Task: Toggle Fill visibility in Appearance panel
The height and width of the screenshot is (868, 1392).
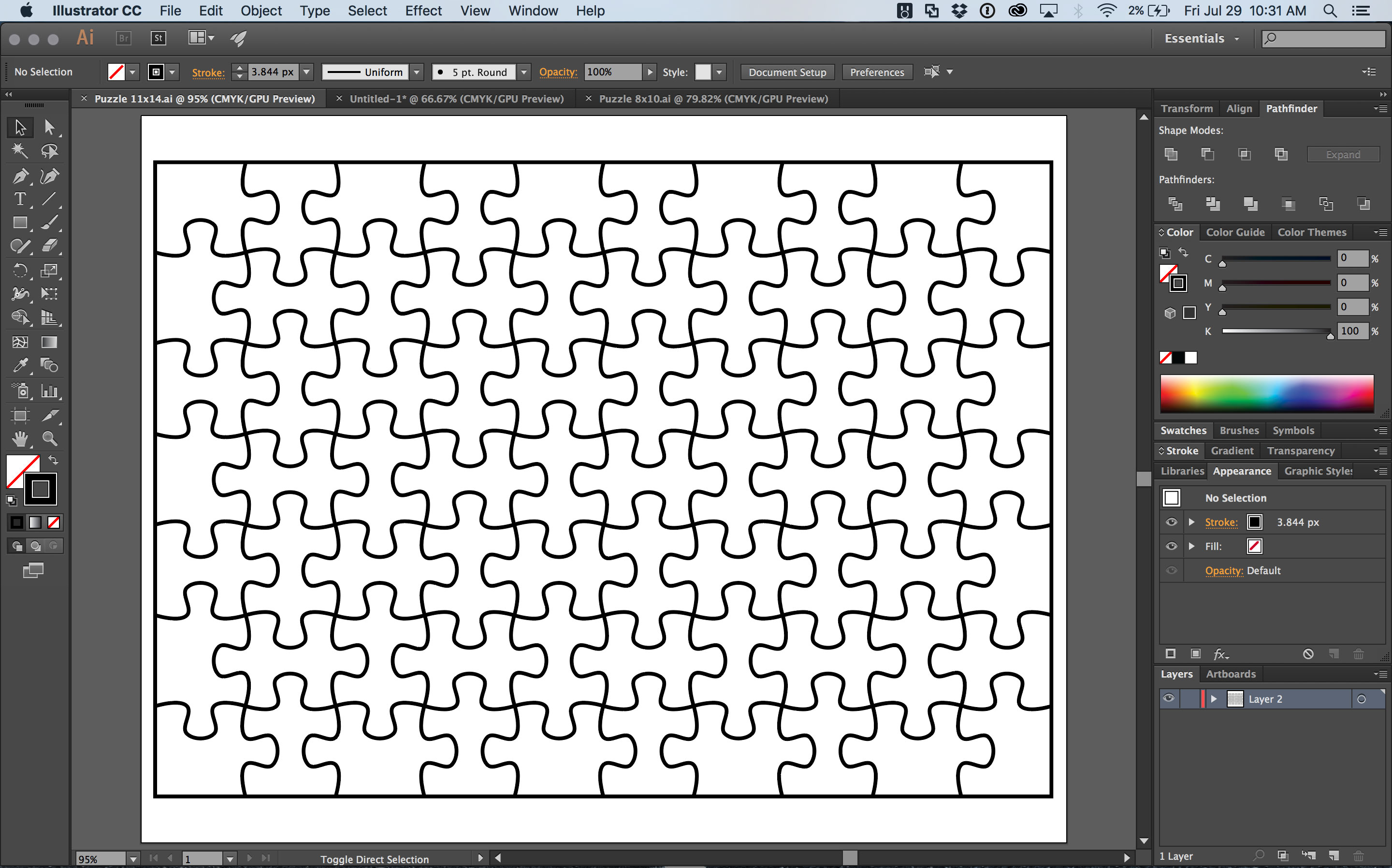Action: click(1171, 546)
